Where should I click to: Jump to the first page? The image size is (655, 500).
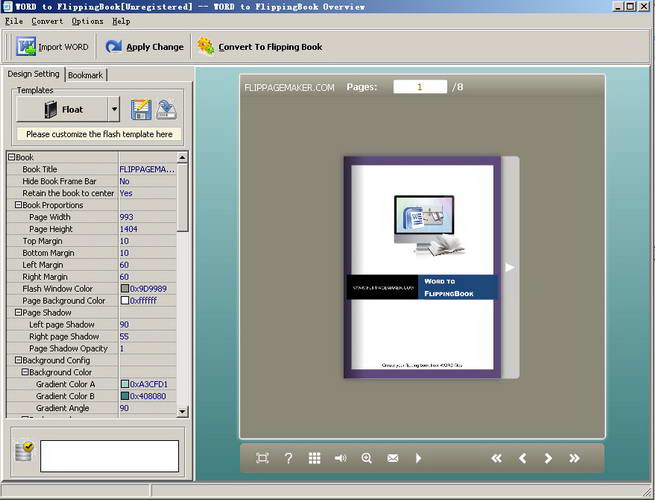pos(496,458)
